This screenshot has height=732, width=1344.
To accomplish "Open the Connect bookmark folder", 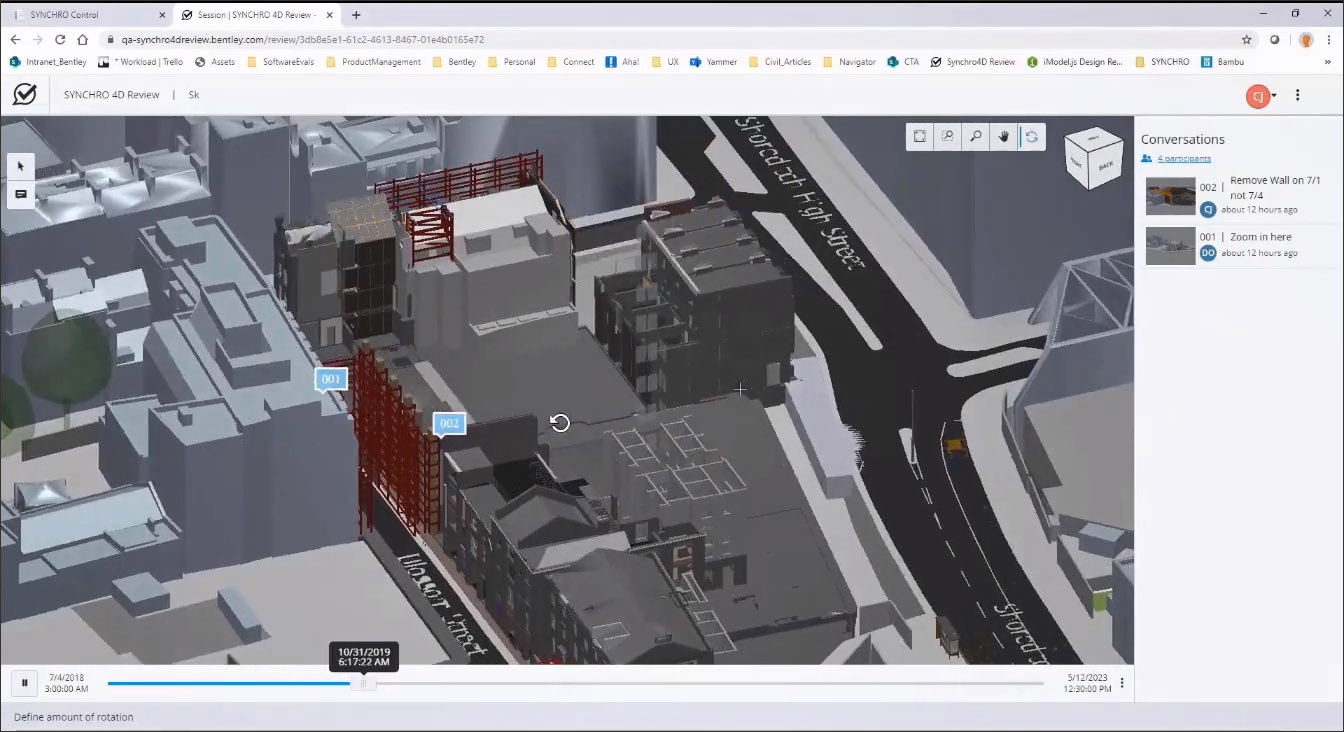I will point(571,62).
